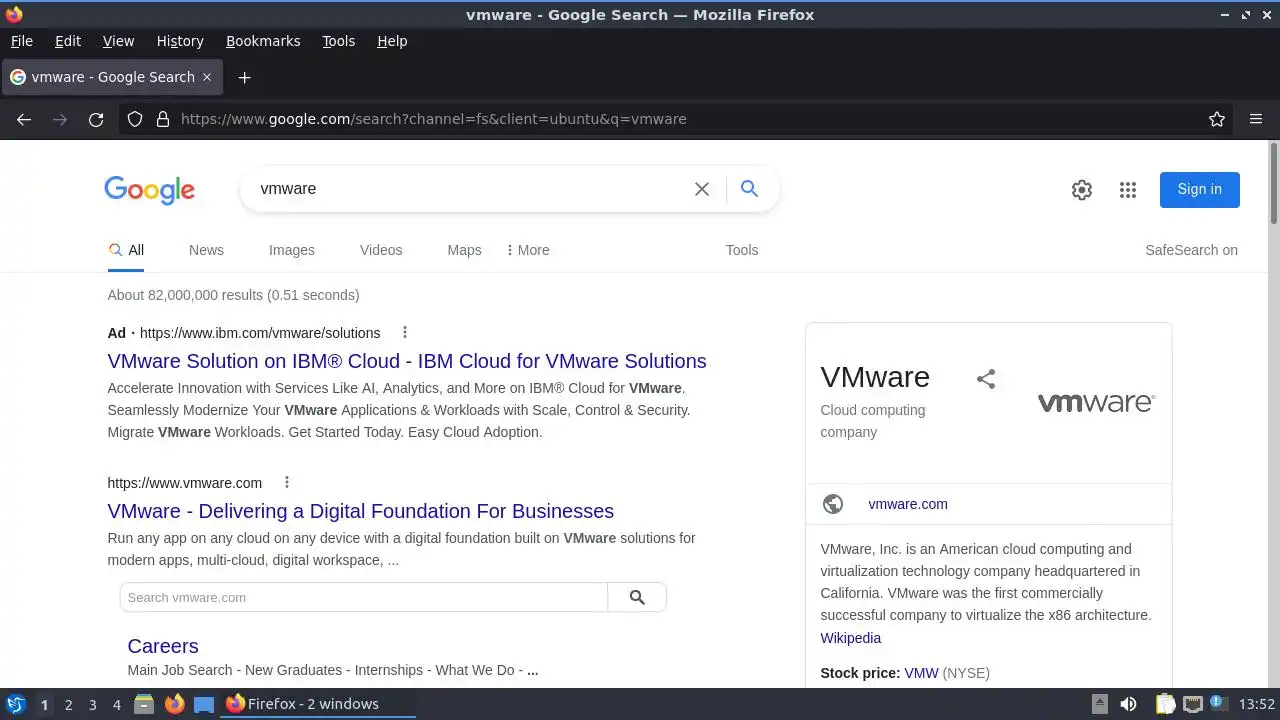Share the VMware knowledge panel
This screenshot has height=720, width=1280.
coord(986,379)
